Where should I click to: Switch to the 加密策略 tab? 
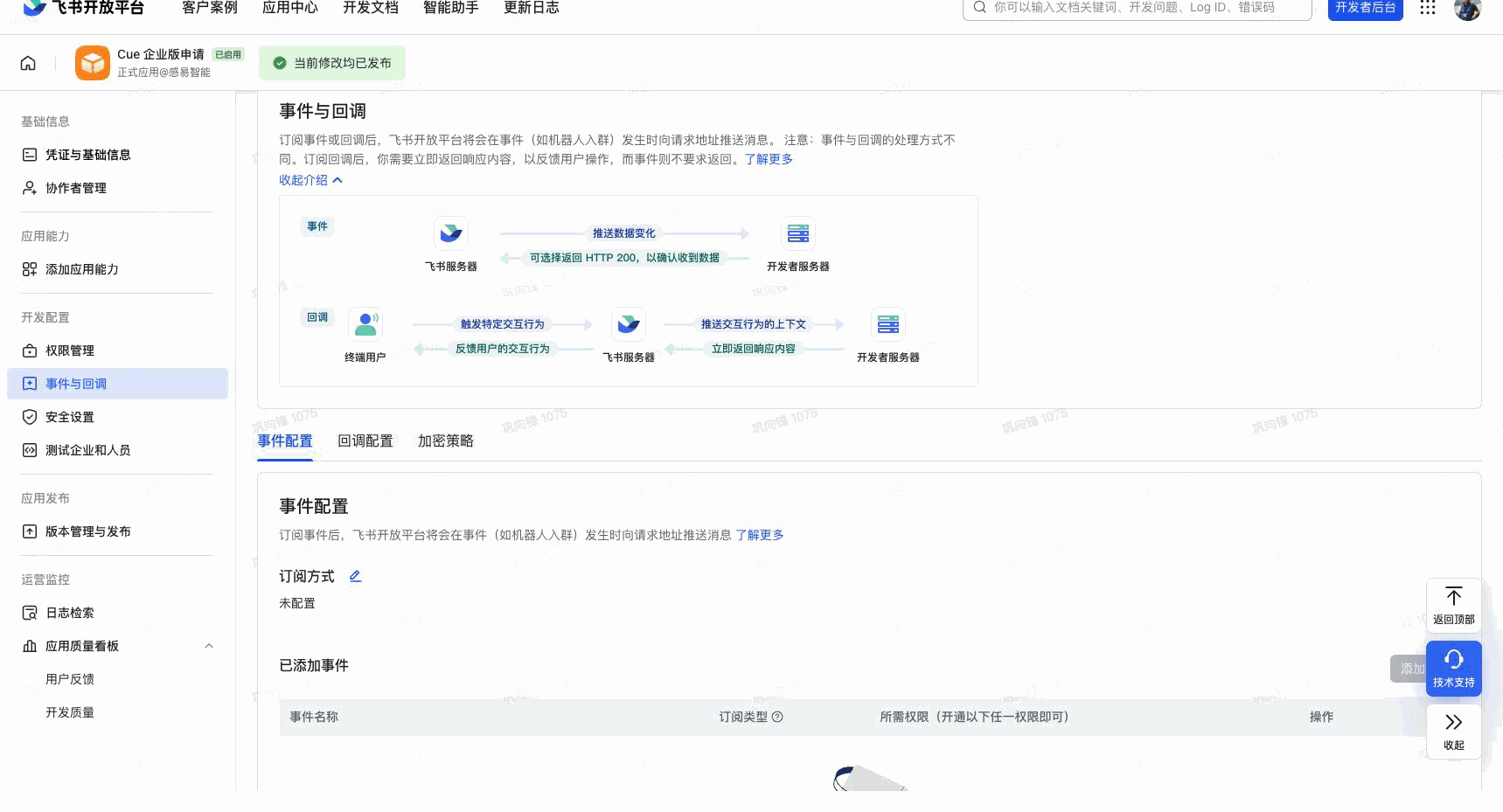point(446,441)
